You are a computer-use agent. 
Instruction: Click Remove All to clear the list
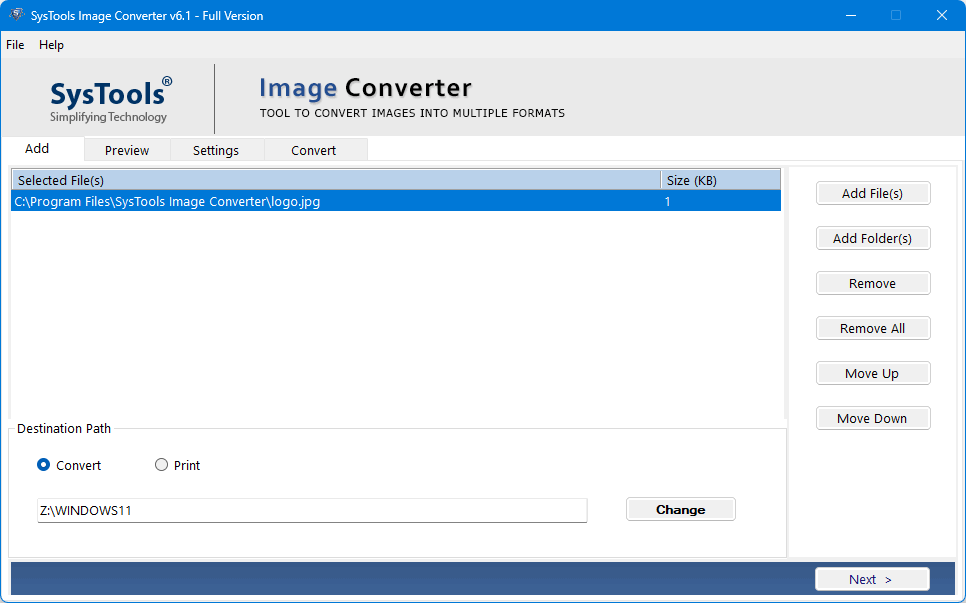873,328
